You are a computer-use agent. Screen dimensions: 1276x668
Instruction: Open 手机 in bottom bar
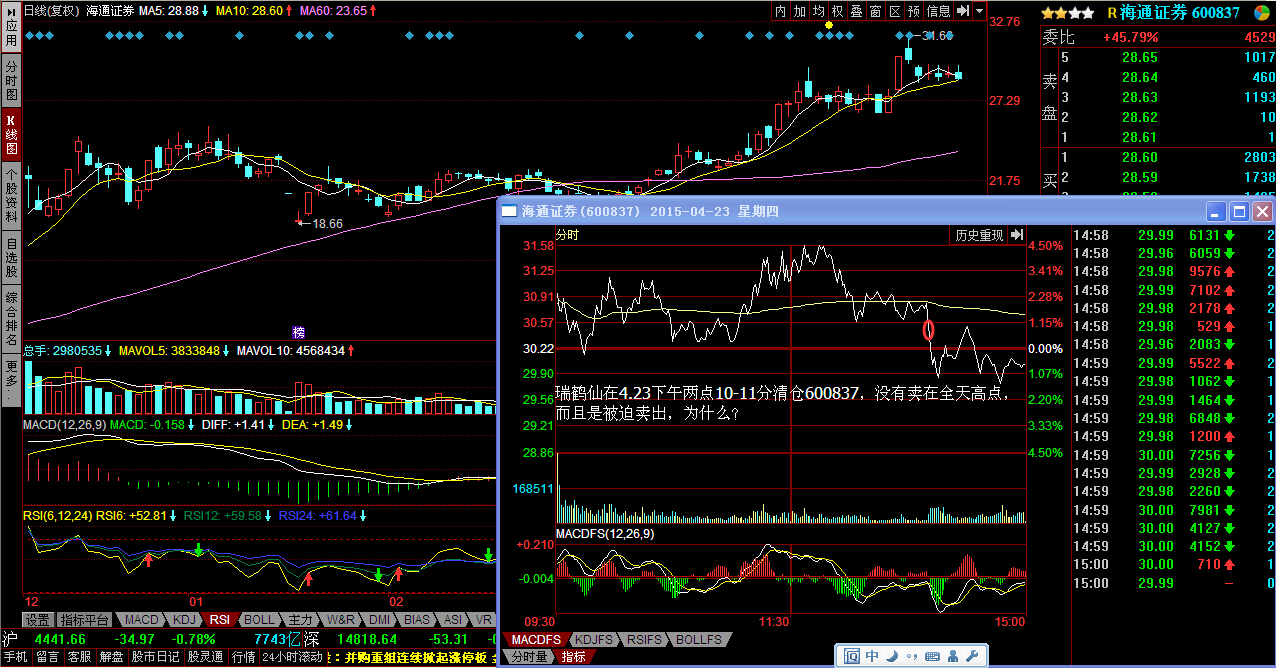click(x=15, y=658)
